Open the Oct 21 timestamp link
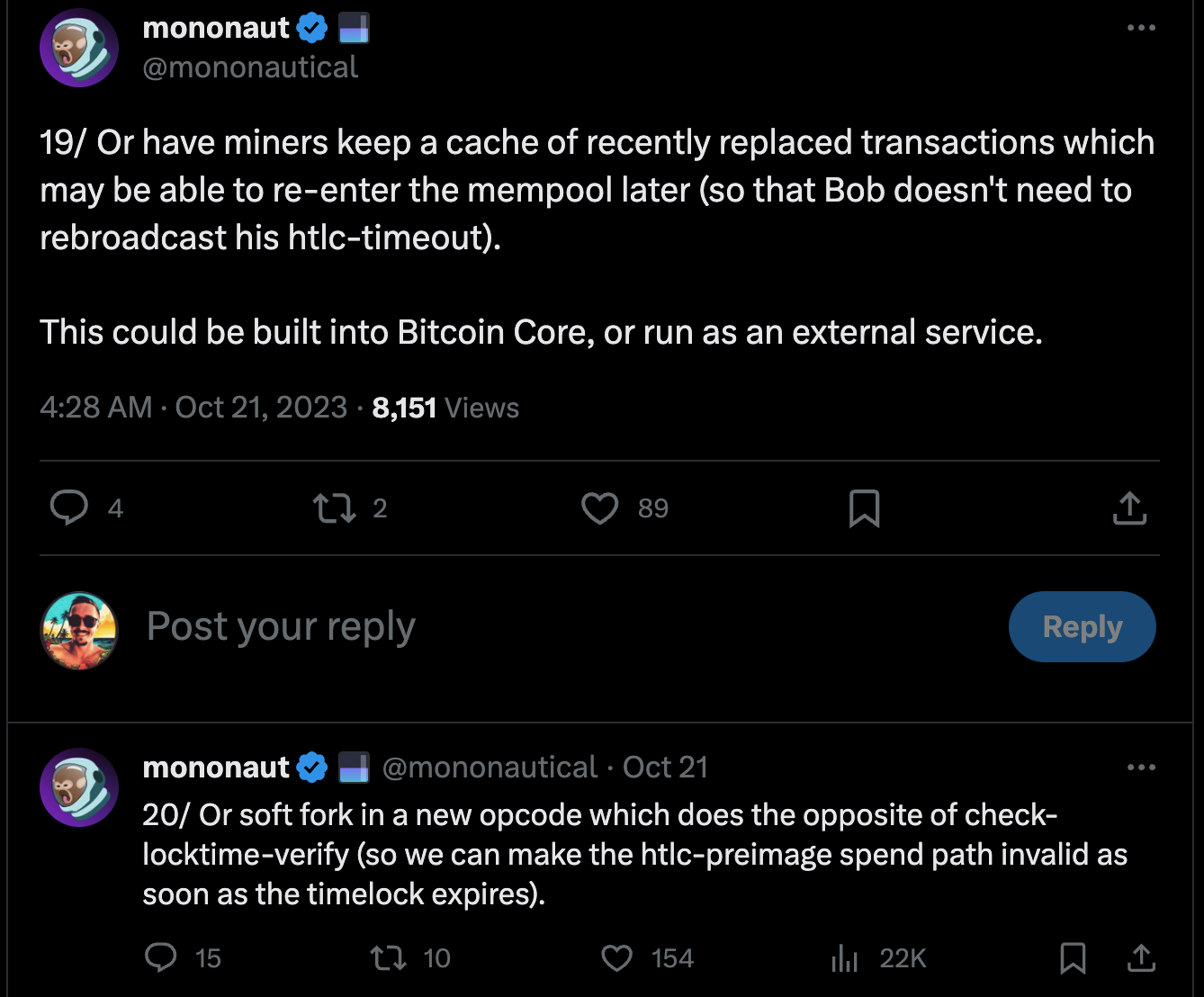The height and width of the screenshot is (997, 1204). click(x=665, y=768)
